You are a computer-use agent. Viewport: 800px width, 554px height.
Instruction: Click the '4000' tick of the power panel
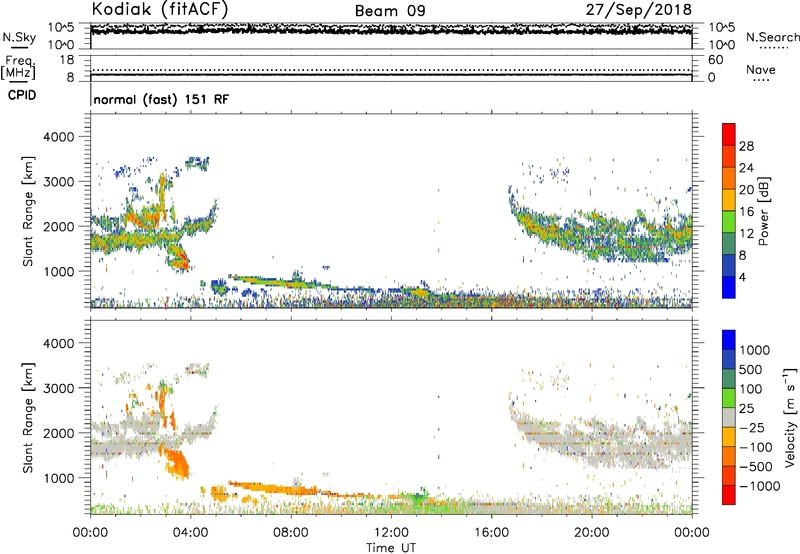pyautogui.click(x=58, y=137)
